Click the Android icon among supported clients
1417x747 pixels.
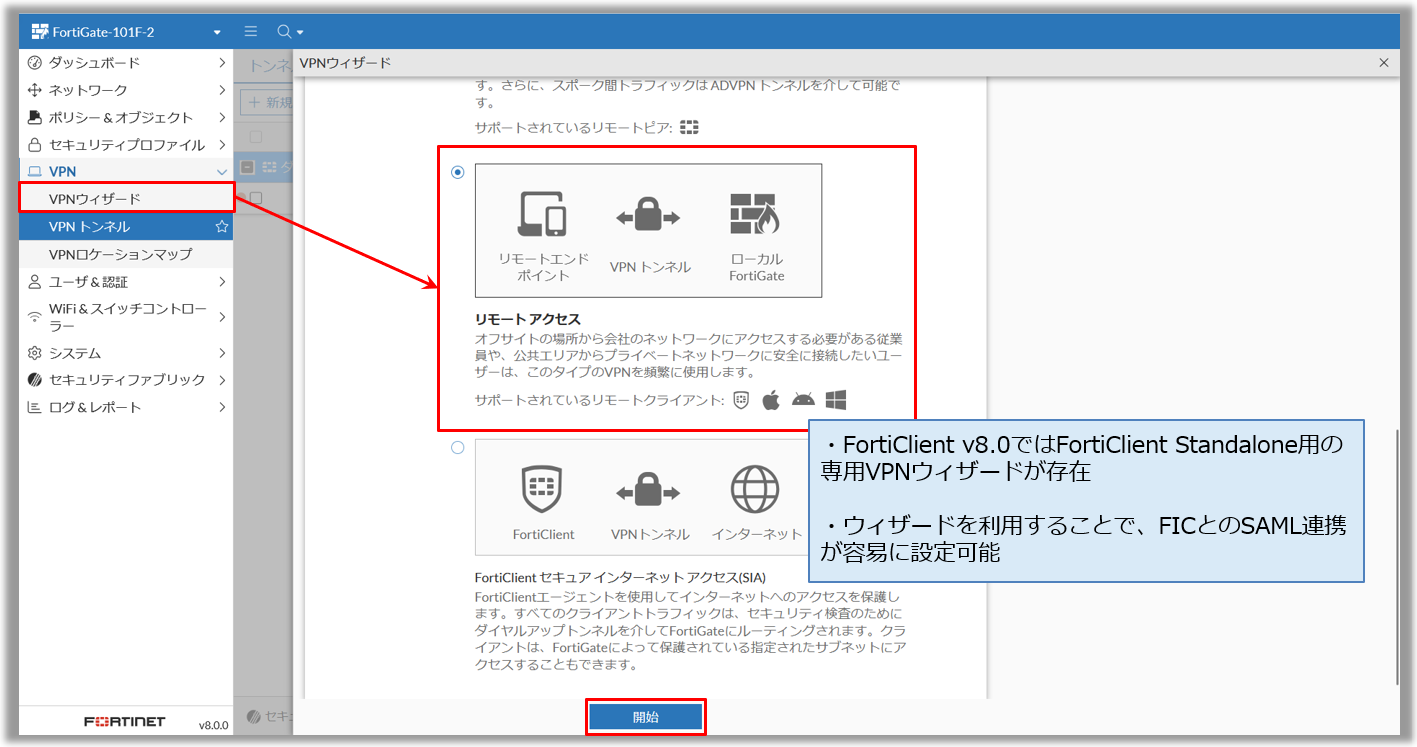(803, 400)
